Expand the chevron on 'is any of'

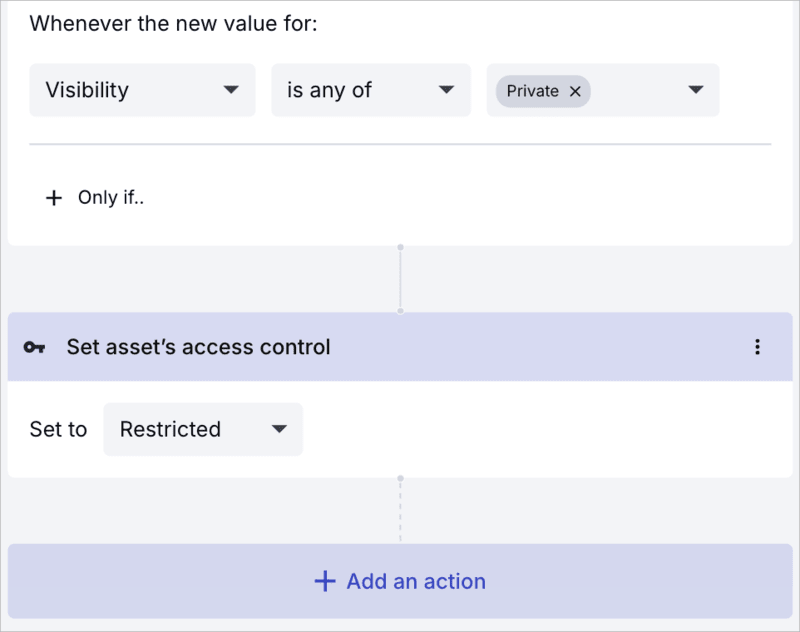click(446, 89)
